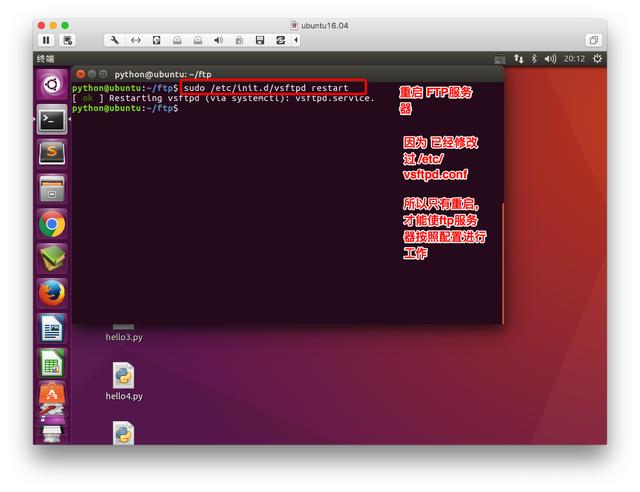This screenshot has height=492, width=640.
Task: Open Ubuntu Dash from launcher
Action: click(x=52, y=85)
